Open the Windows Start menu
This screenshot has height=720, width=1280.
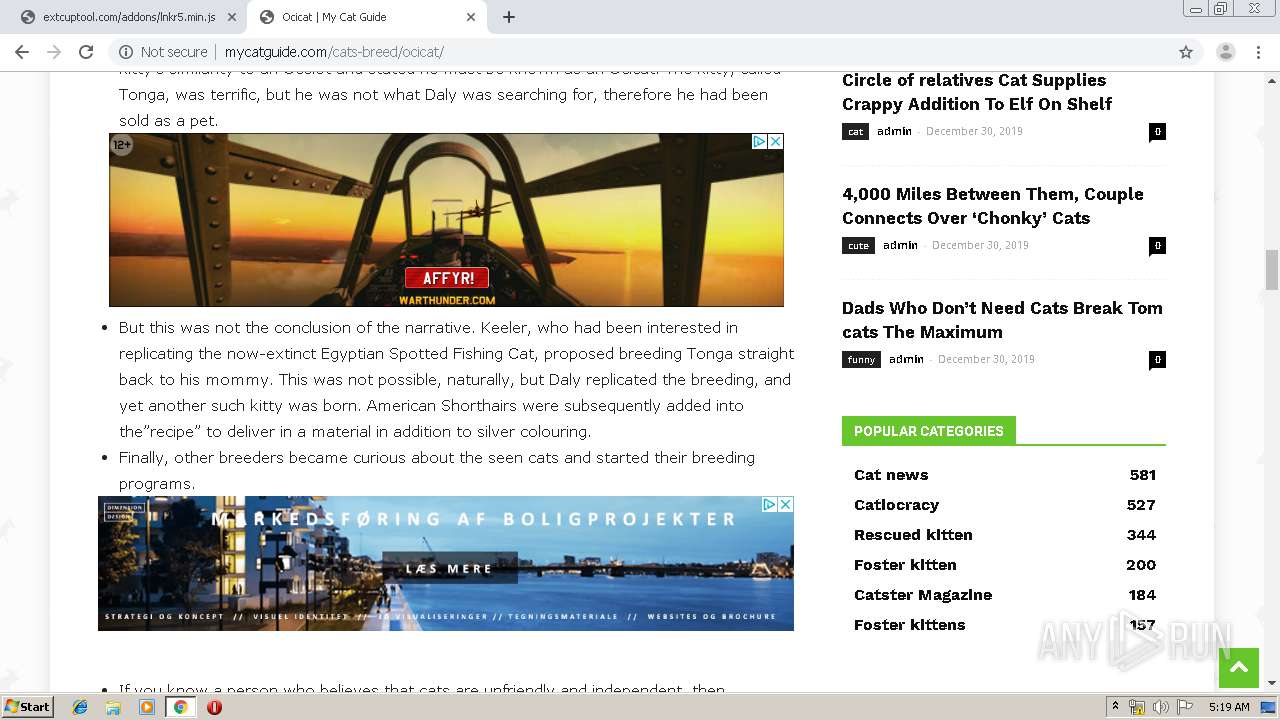coord(28,706)
